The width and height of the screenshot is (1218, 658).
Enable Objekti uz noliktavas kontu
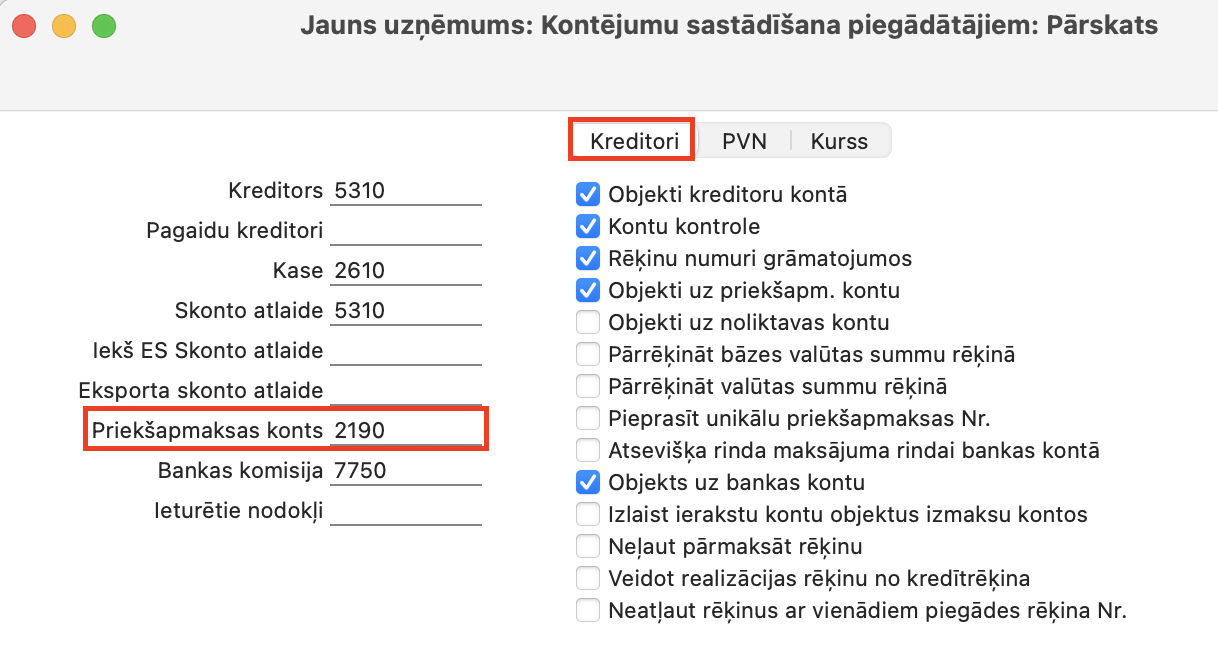pos(588,323)
